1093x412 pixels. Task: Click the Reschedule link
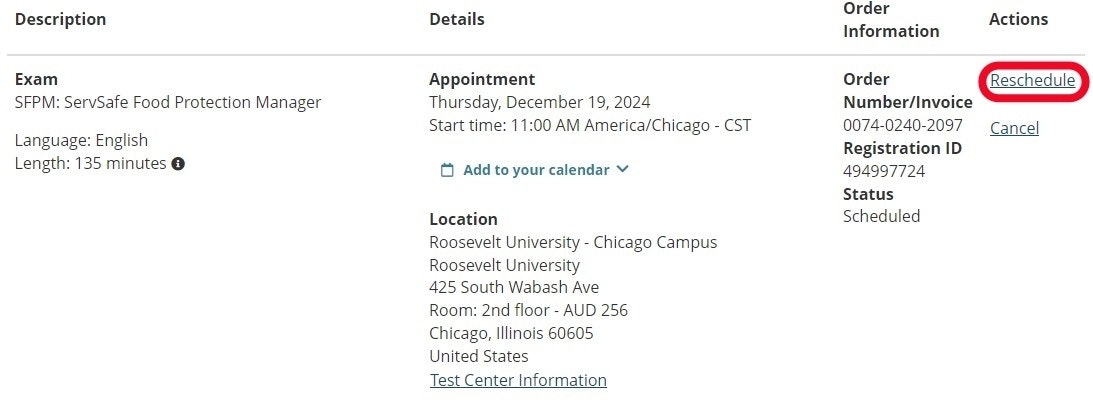point(1032,81)
